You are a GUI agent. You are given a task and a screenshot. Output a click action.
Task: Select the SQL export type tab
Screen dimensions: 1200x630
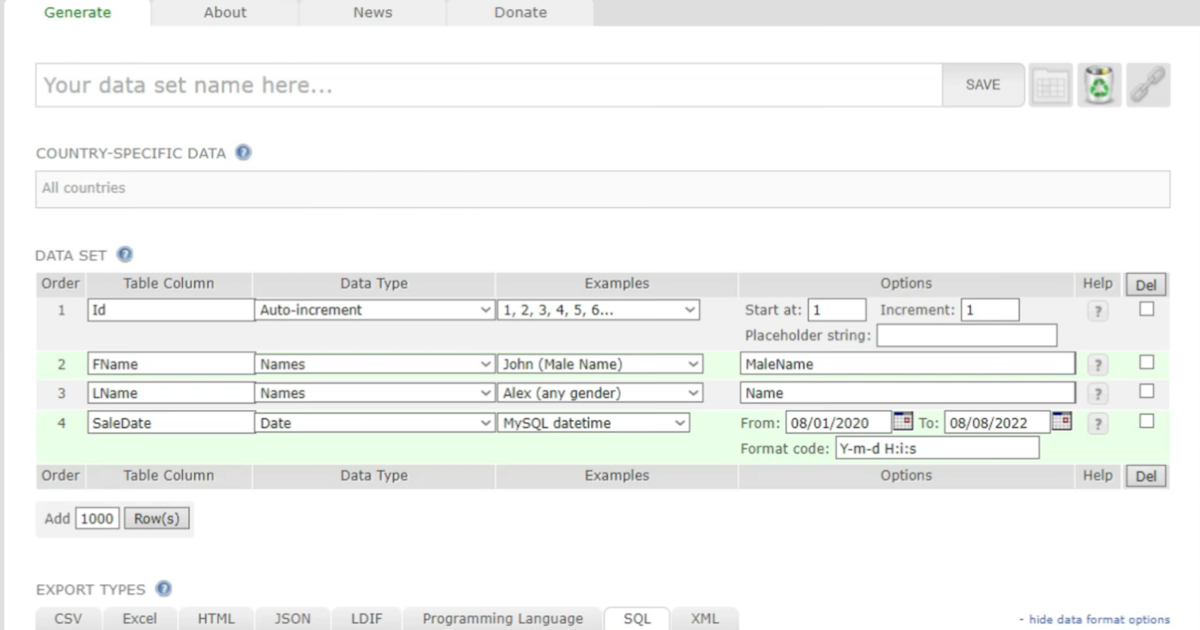pyautogui.click(x=636, y=618)
